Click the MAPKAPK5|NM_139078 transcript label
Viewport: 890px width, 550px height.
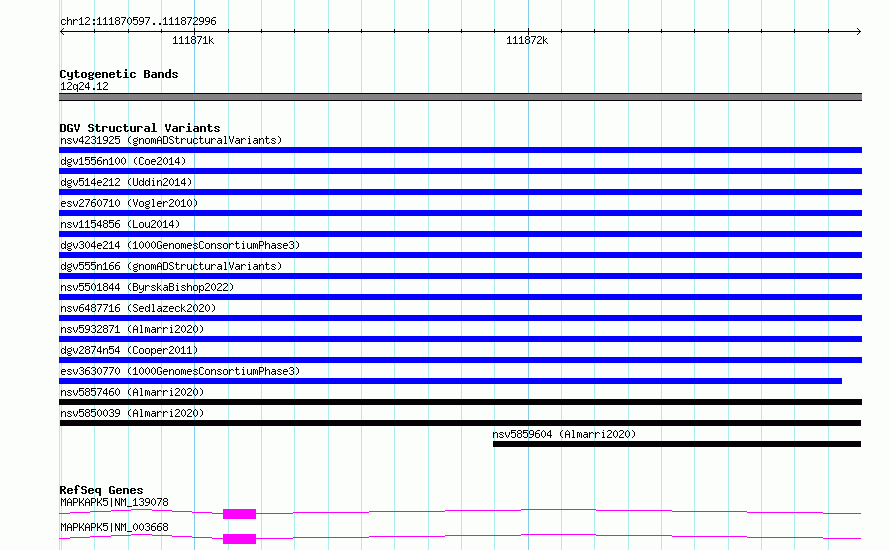[x=114, y=502]
